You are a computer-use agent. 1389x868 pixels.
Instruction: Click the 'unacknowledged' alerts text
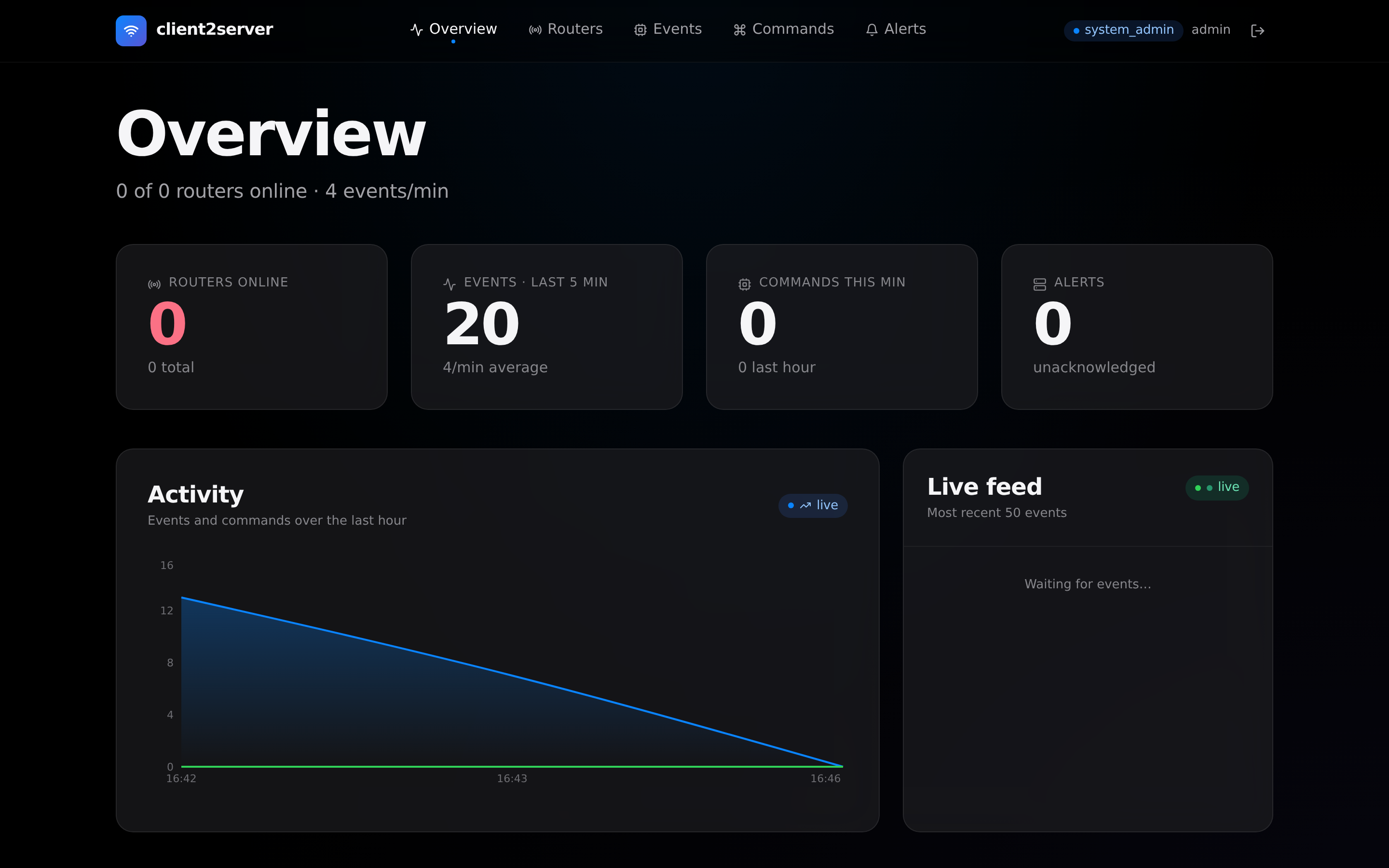1094,367
